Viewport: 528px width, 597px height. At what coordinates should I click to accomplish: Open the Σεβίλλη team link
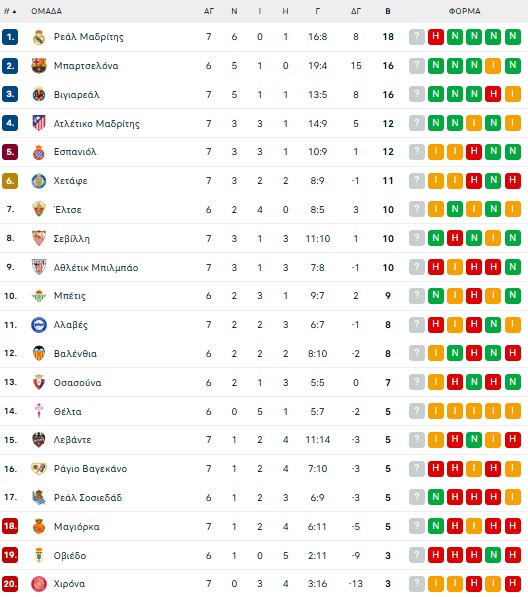pos(72,239)
